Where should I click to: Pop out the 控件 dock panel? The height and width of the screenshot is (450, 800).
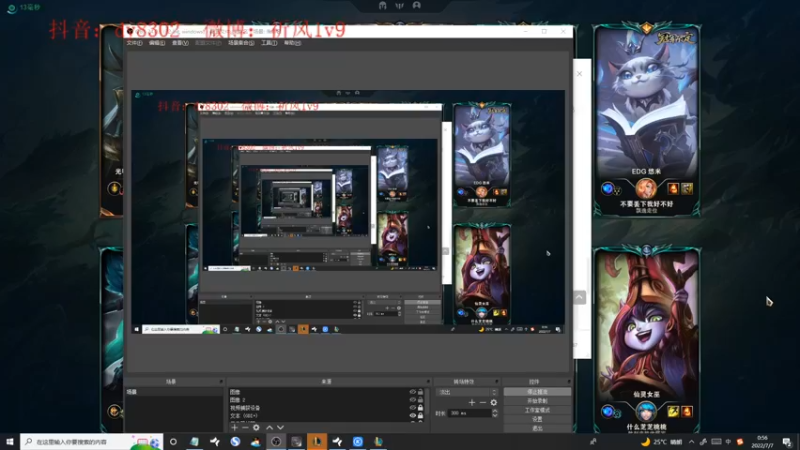568,382
